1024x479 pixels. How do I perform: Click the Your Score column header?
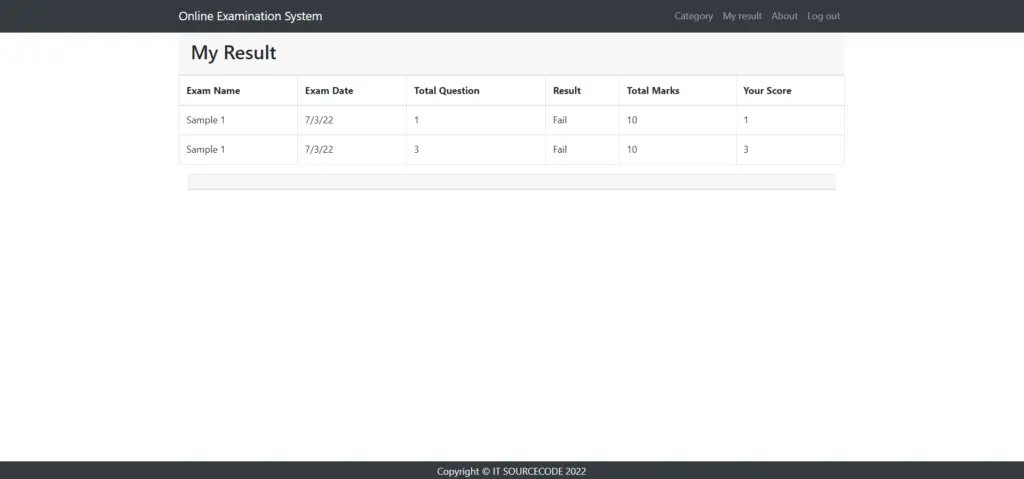tap(767, 91)
